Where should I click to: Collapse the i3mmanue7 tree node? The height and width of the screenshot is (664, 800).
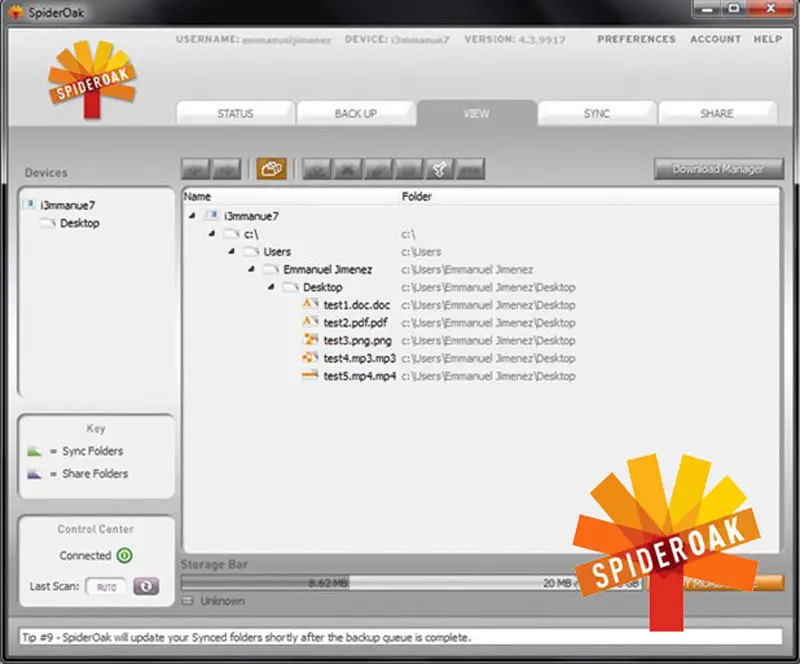coord(192,216)
